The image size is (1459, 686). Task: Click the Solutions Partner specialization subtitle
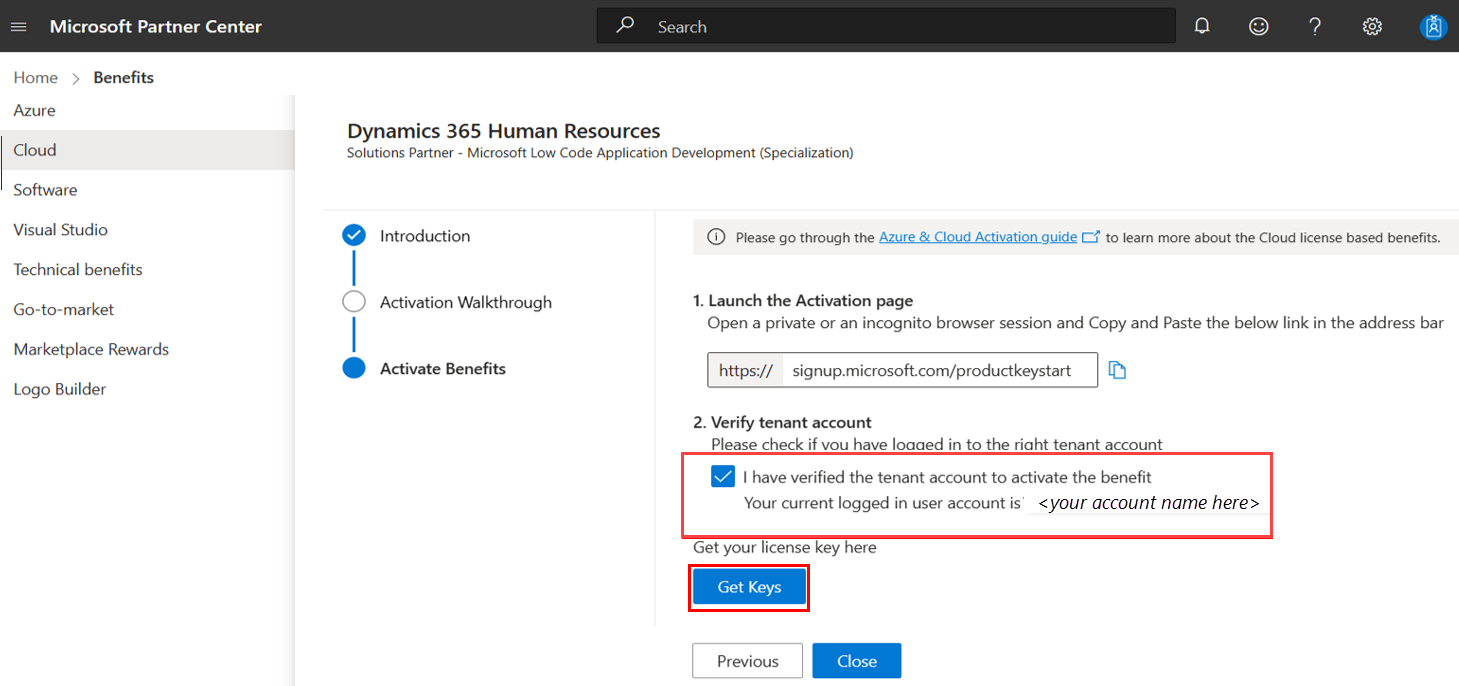pyautogui.click(x=600, y=153)
